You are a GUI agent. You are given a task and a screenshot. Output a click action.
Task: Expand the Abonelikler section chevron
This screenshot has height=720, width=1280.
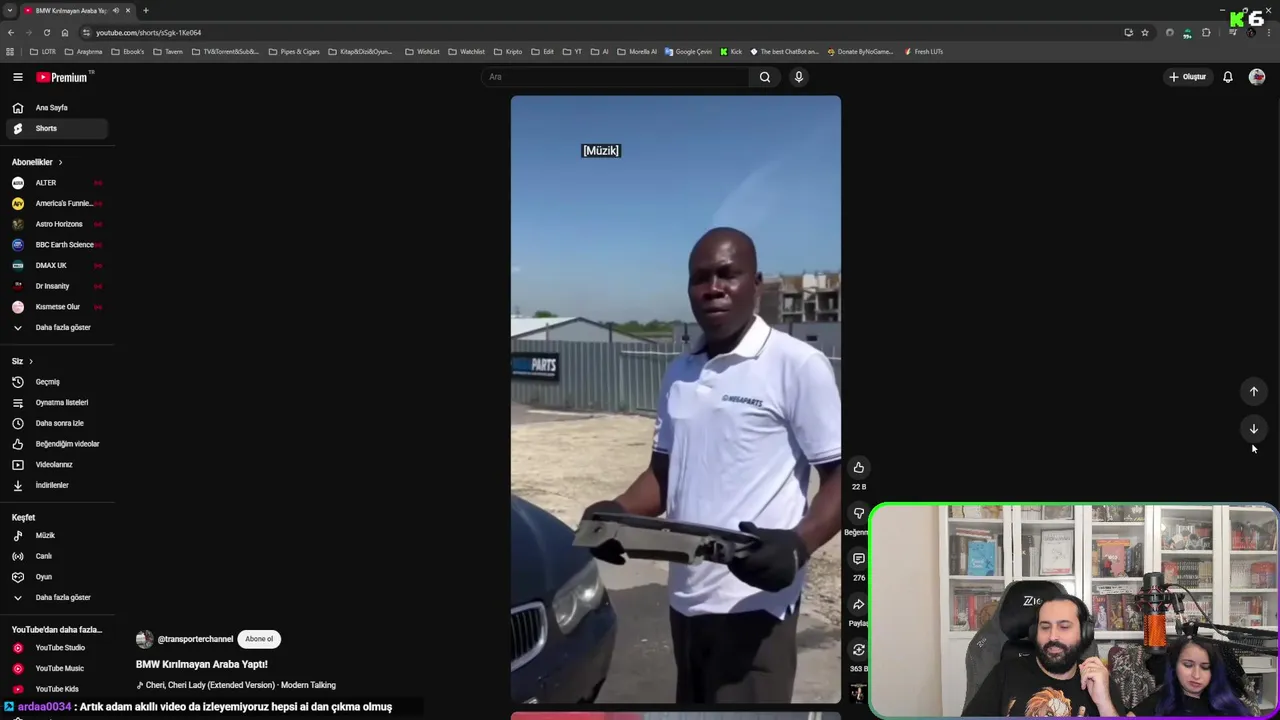pos(60,162)
